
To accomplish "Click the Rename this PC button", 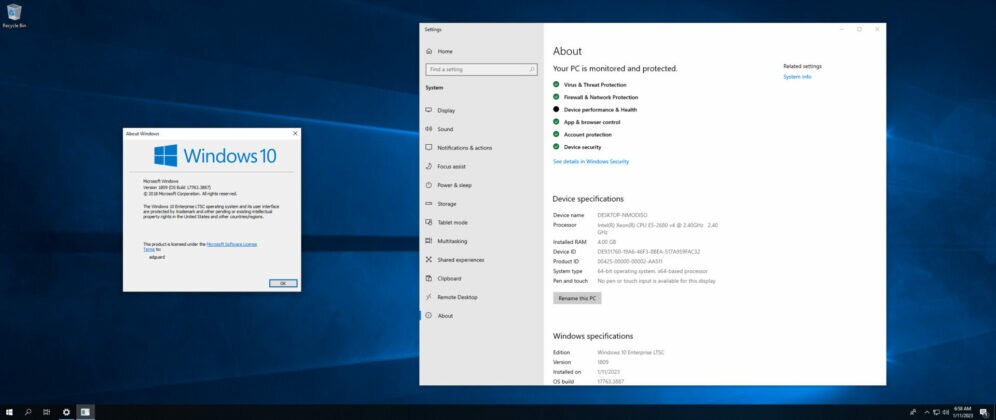I will click(x=577, y=298).
